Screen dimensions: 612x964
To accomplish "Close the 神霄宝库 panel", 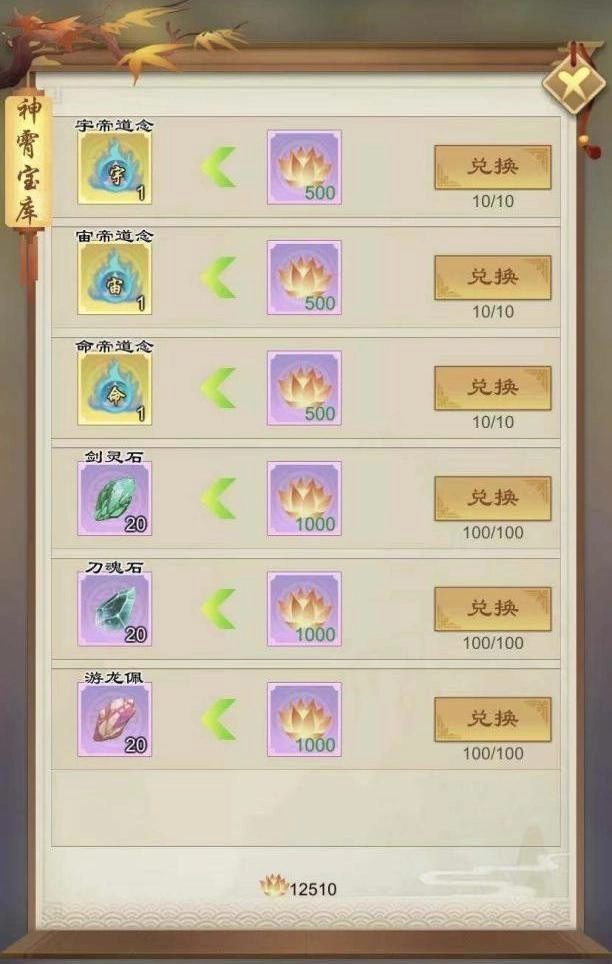I will click(574, 83).
